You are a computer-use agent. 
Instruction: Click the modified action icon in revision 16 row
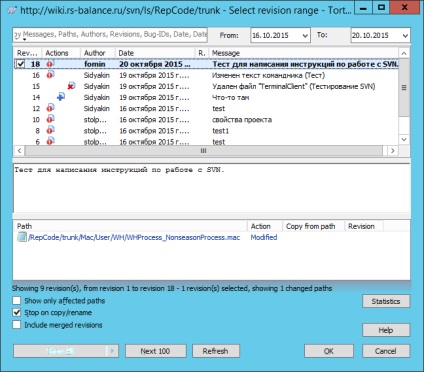(x=50, y=75)
